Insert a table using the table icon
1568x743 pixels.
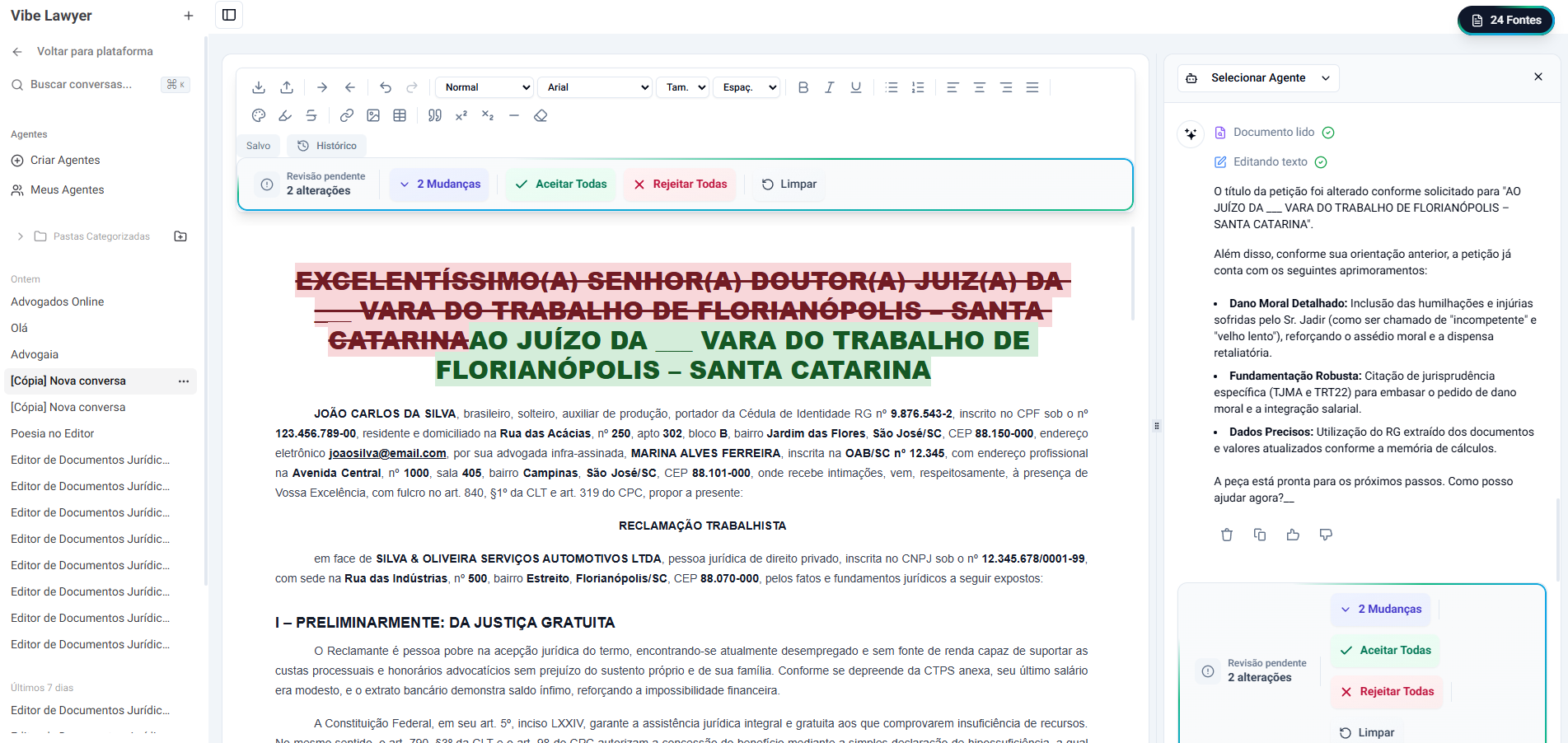coord(400,116)
